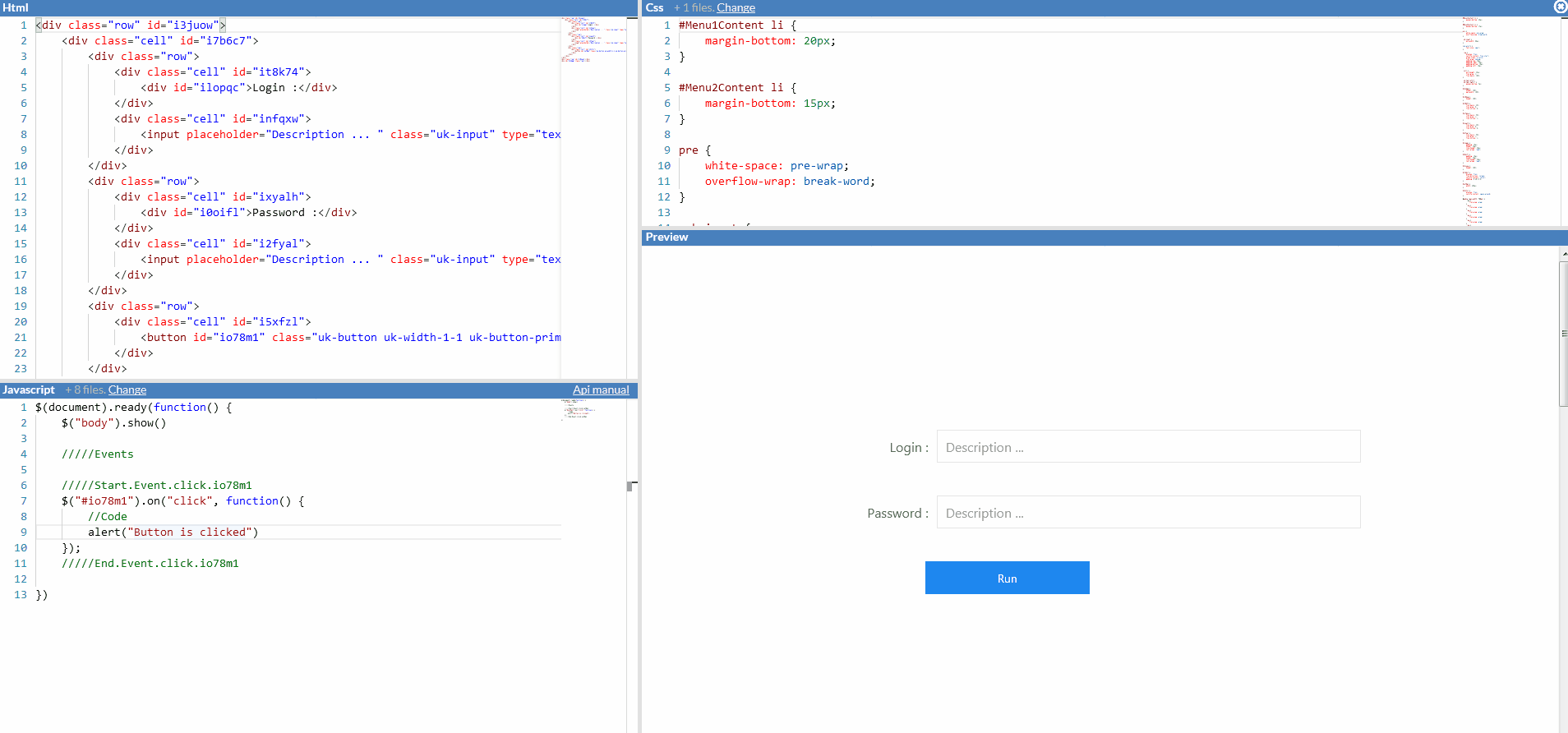This screenshot has height=733, width=1568.
Task: Select the Css panel title
Action: click(x=654, y=7)
